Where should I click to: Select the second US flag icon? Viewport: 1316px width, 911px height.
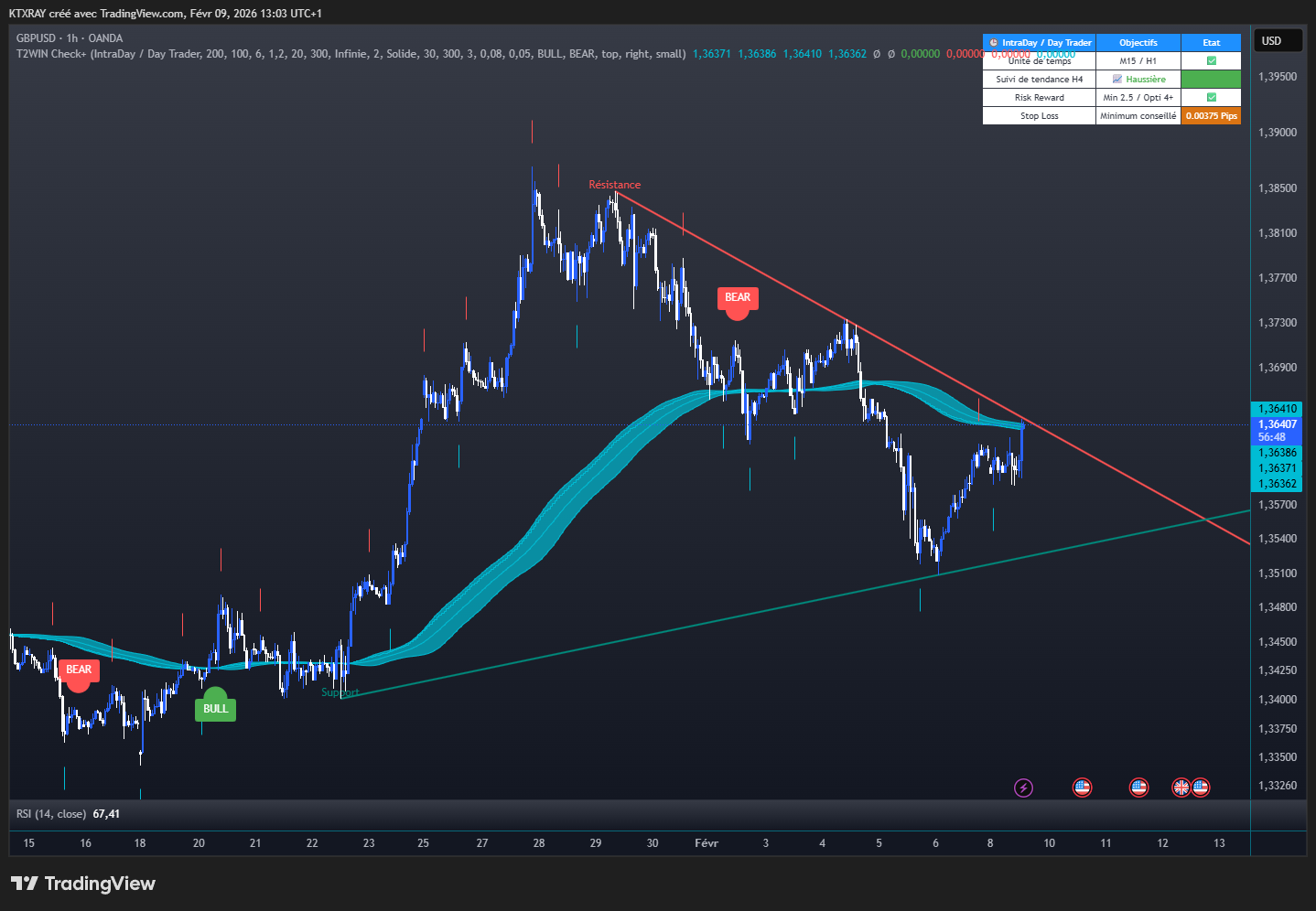pos(1138,787)
